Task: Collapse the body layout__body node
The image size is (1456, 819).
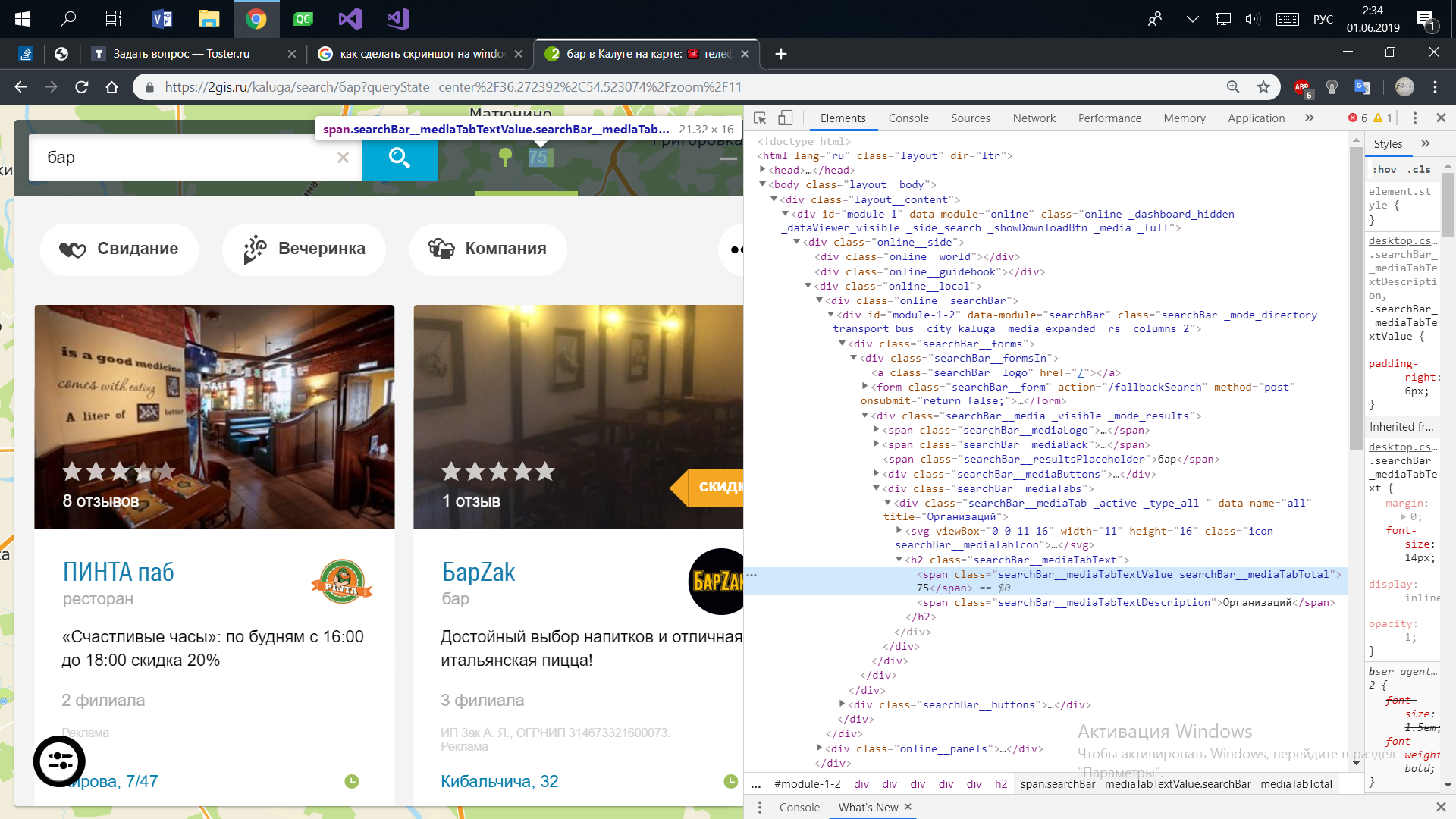Action: click(763, 184)
